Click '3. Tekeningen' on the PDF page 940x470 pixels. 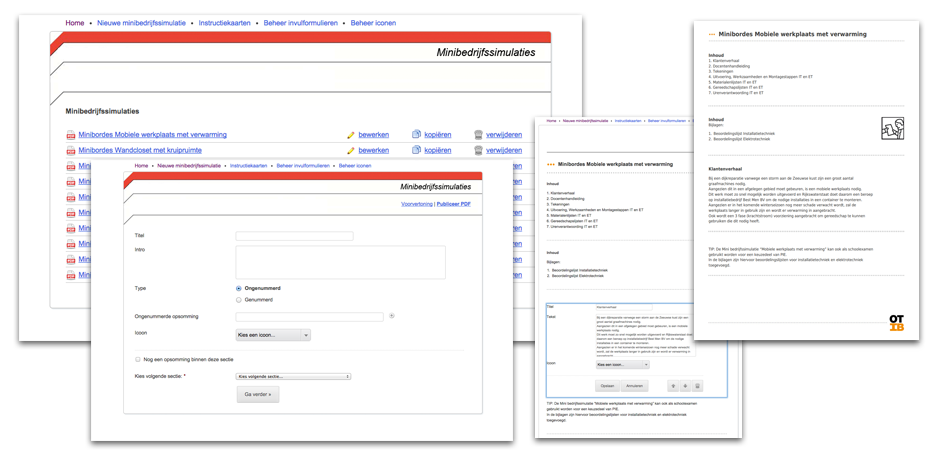719,71
